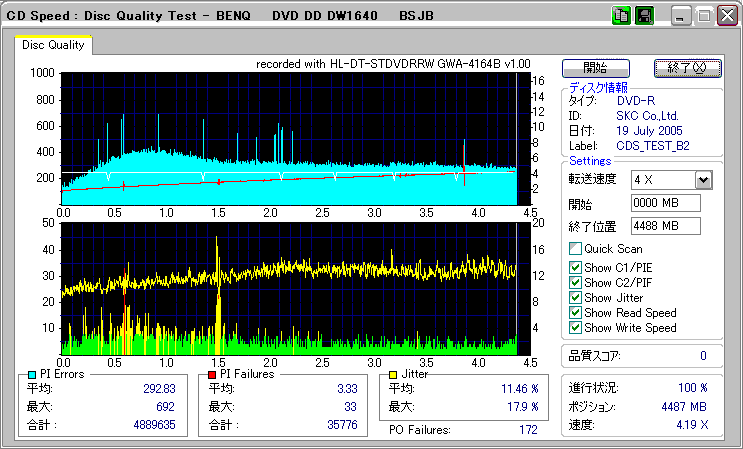Click the yellow Jitter legend swatch

click(x=395, y=374)
